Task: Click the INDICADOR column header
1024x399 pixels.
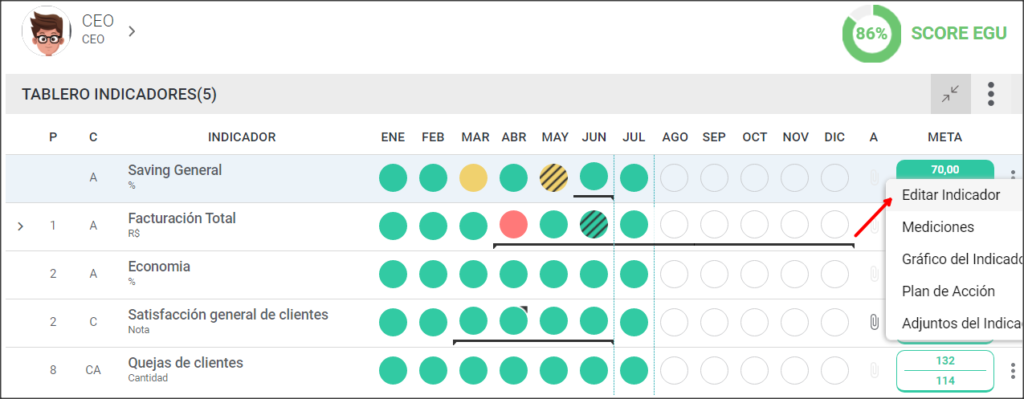Action: click(242, 137)
